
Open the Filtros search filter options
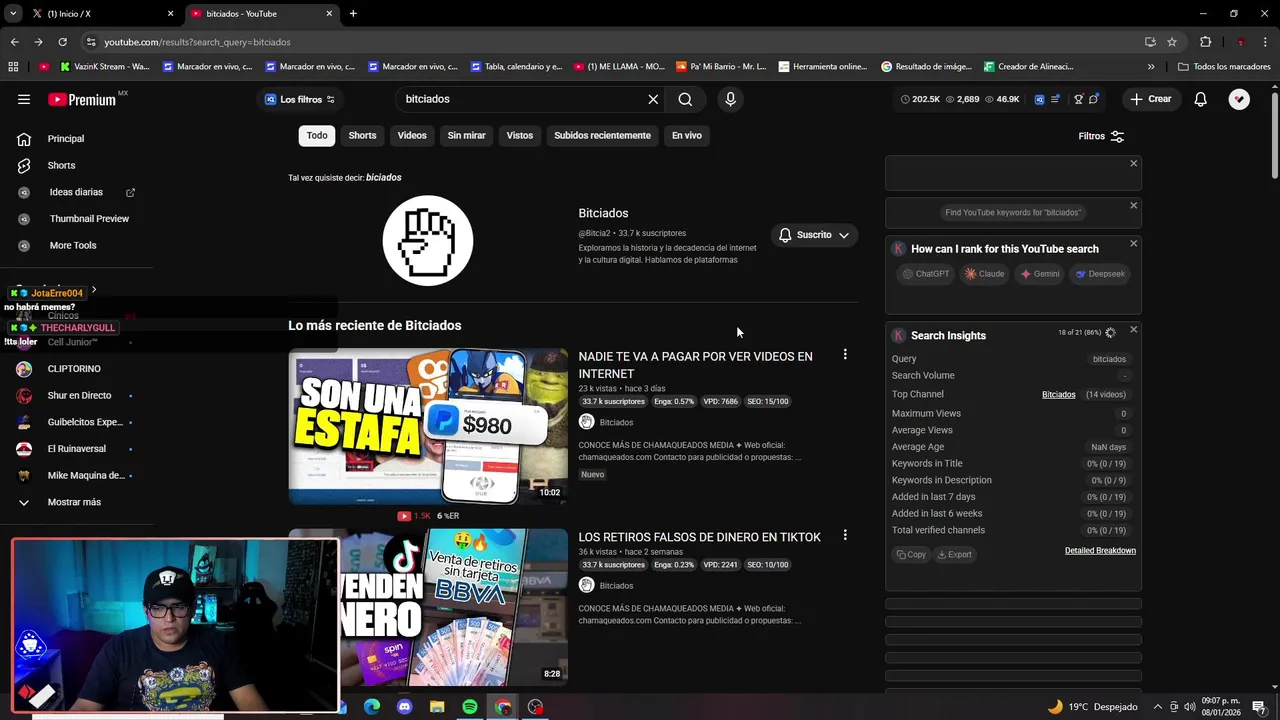pyautogui.click(x=1101, y=136)
